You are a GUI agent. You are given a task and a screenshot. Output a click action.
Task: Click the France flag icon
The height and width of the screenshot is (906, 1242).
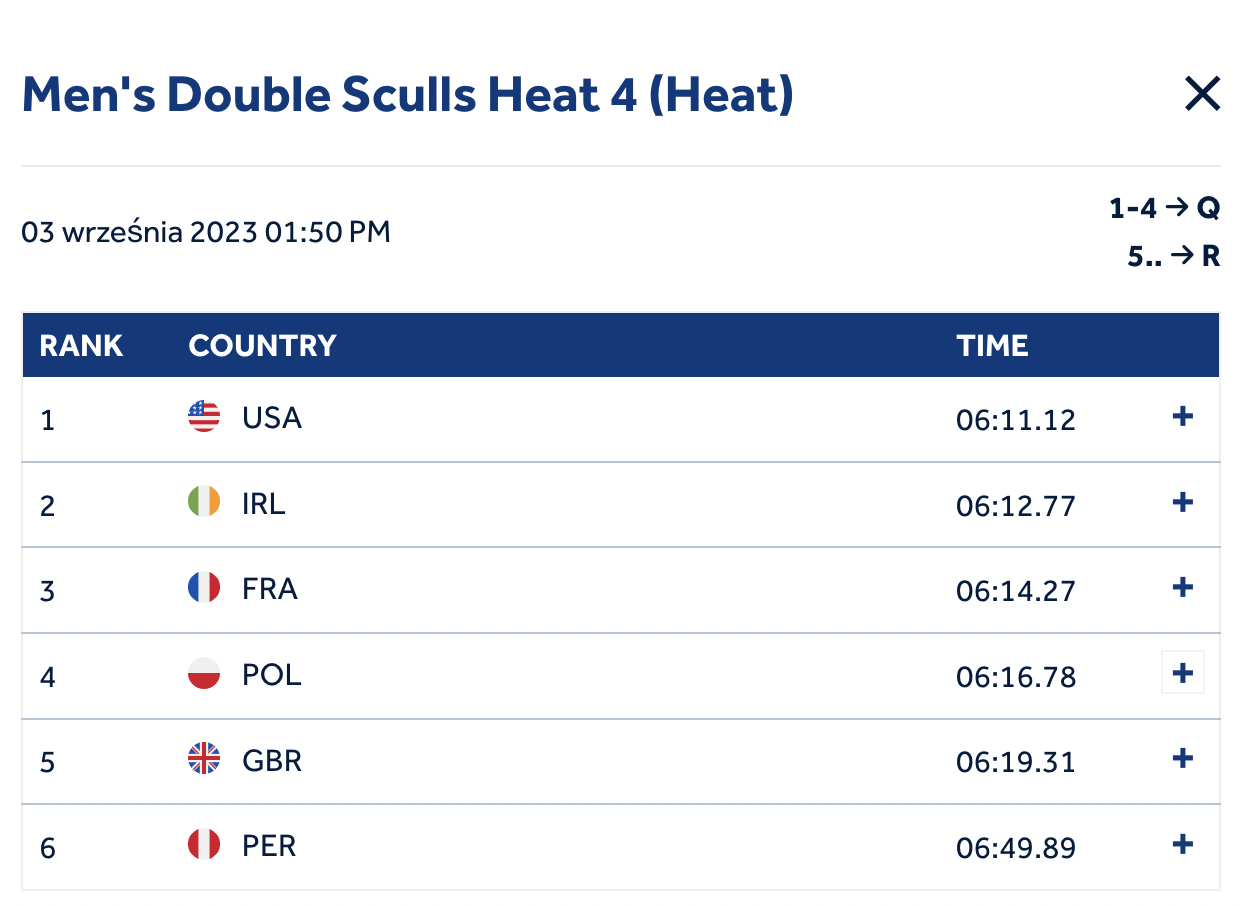click(x=204, y=587)
